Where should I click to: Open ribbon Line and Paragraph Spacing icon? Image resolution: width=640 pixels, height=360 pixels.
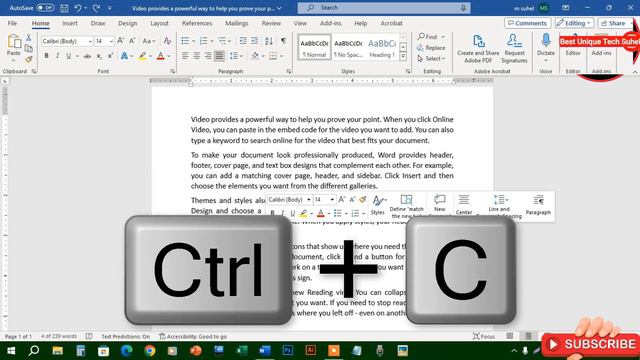coord(234,56)
